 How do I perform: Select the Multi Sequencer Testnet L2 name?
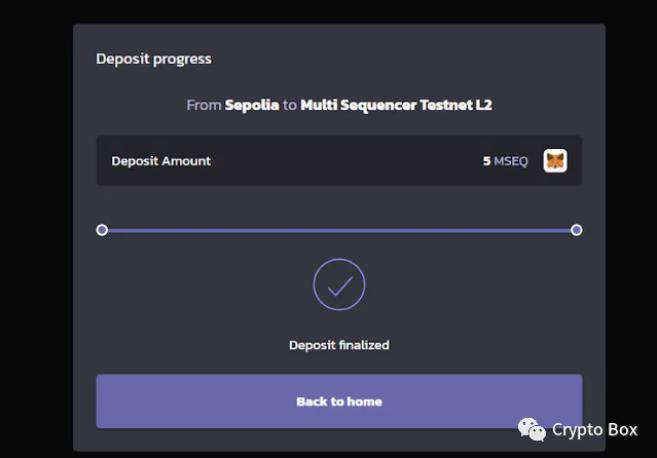(x=396, y=105)
